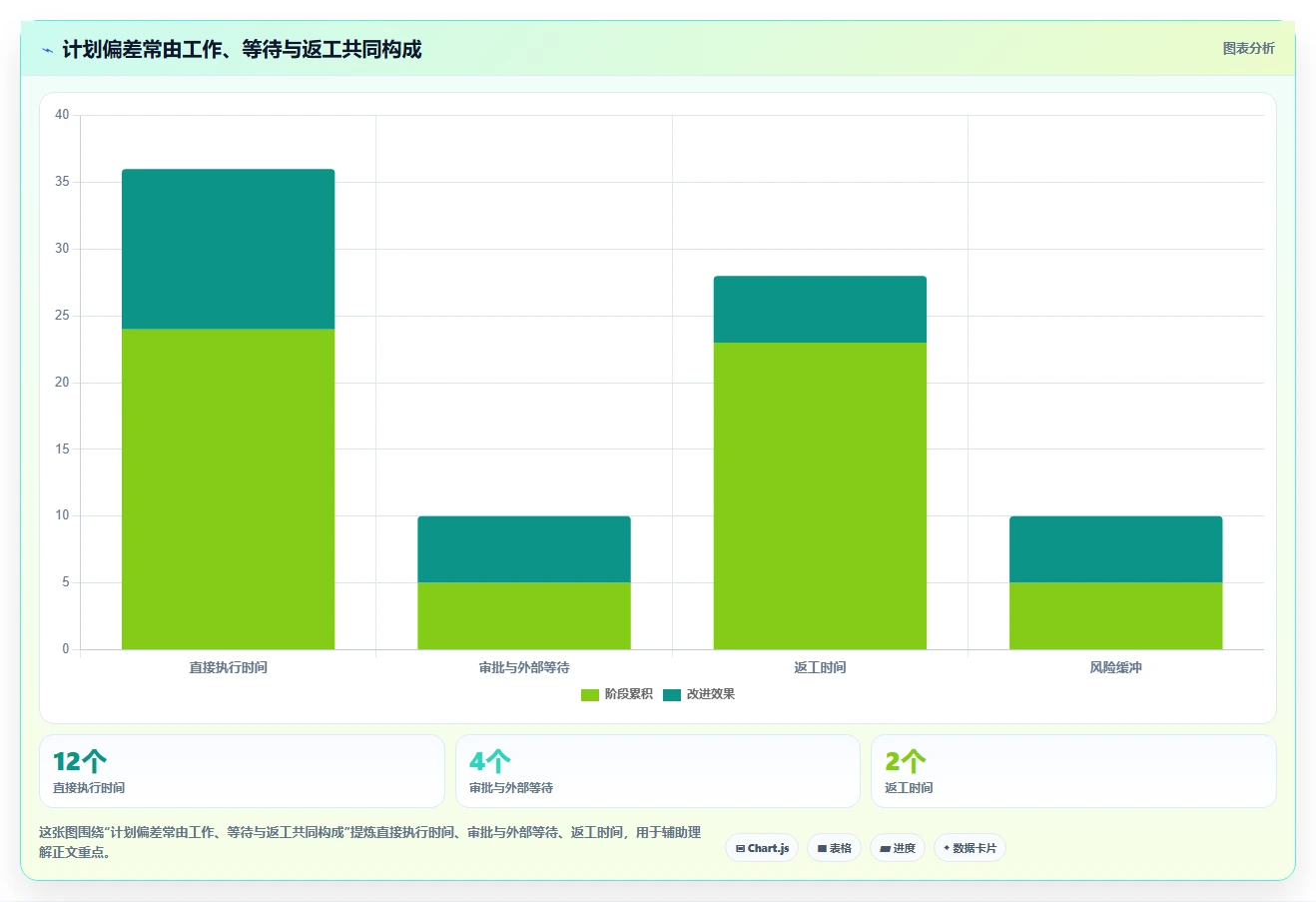Click the y-axis value 40
Screen dimensions: 1316x902
tap(62, 115)
